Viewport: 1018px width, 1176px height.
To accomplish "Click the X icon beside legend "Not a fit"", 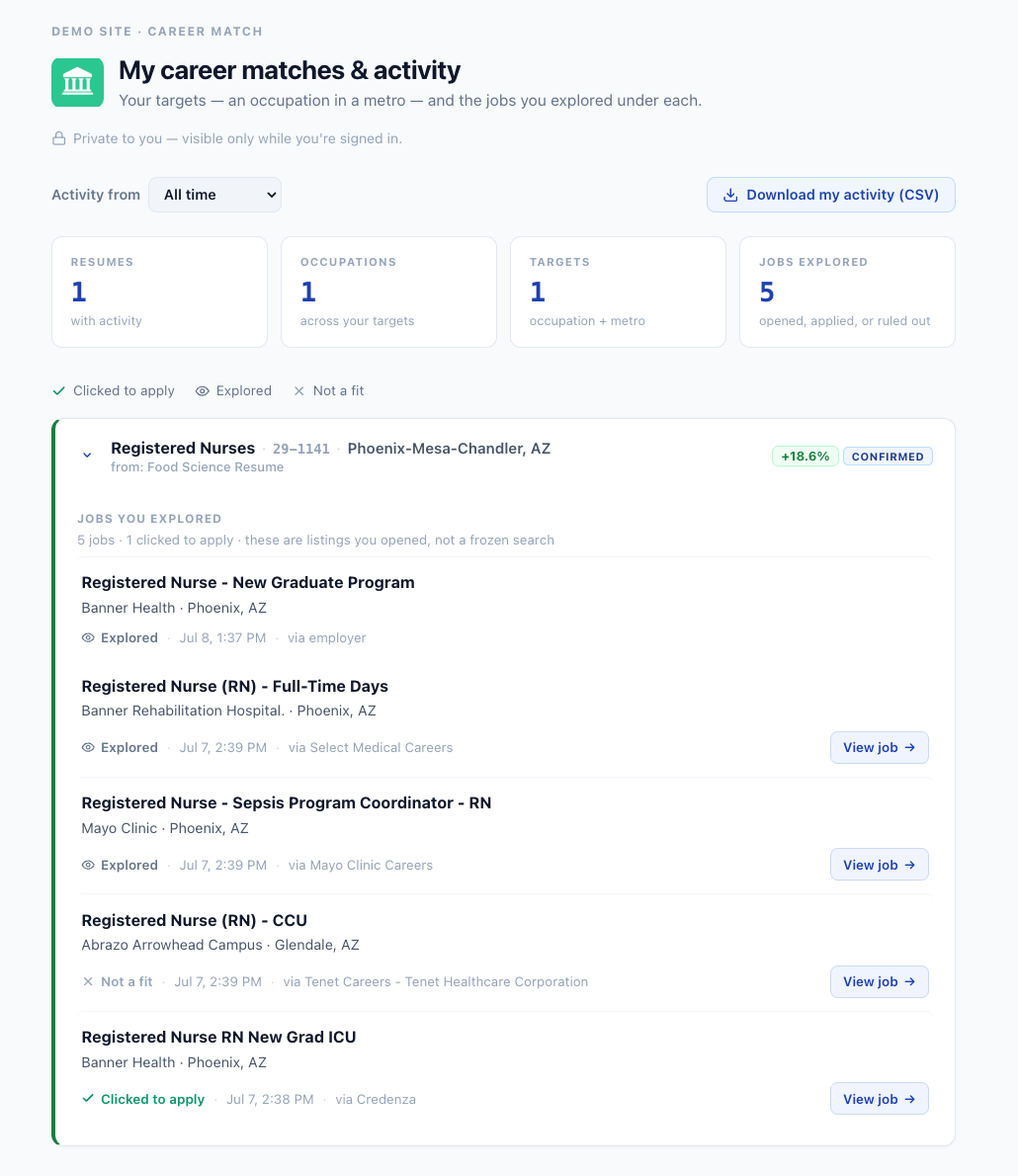I will tap(298, 390).
